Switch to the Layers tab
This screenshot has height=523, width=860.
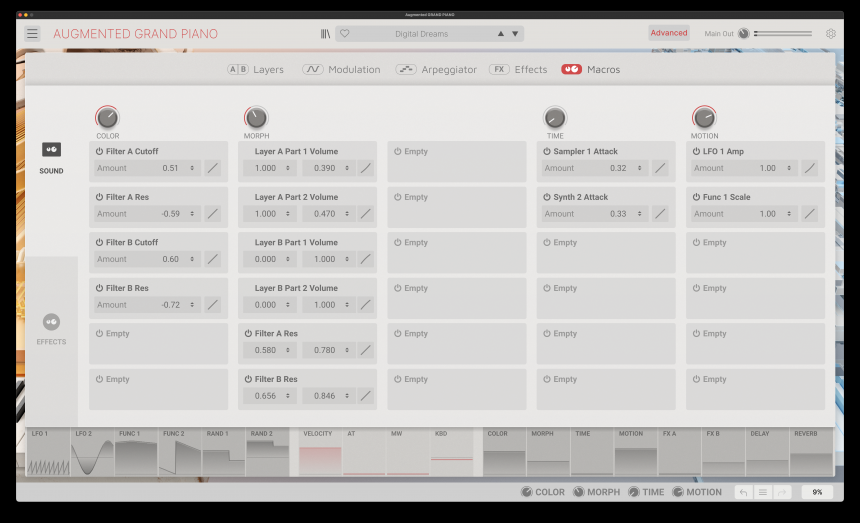256,70
